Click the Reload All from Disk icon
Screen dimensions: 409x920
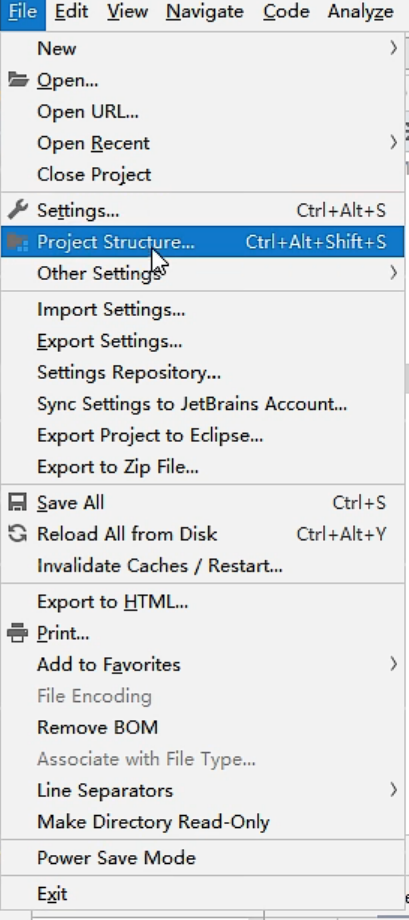point(18,533)
